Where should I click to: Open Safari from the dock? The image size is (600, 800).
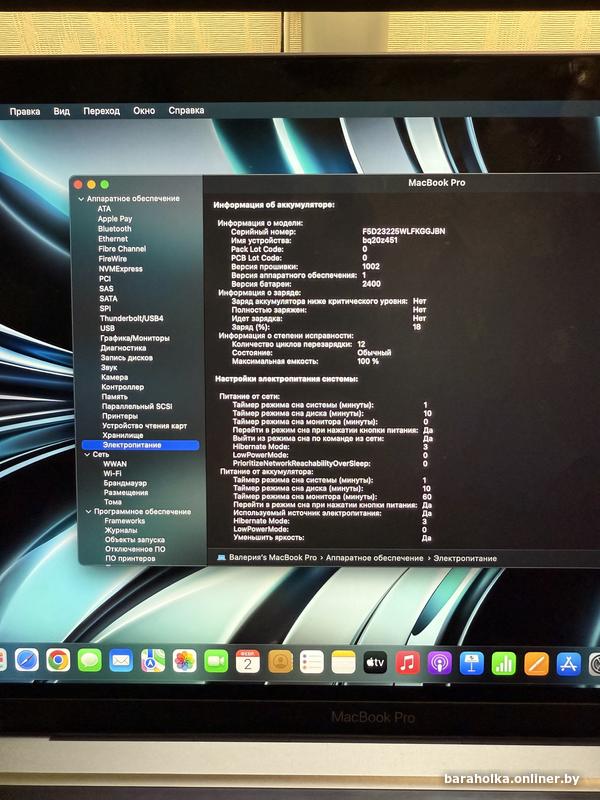[x=27, y=661]
